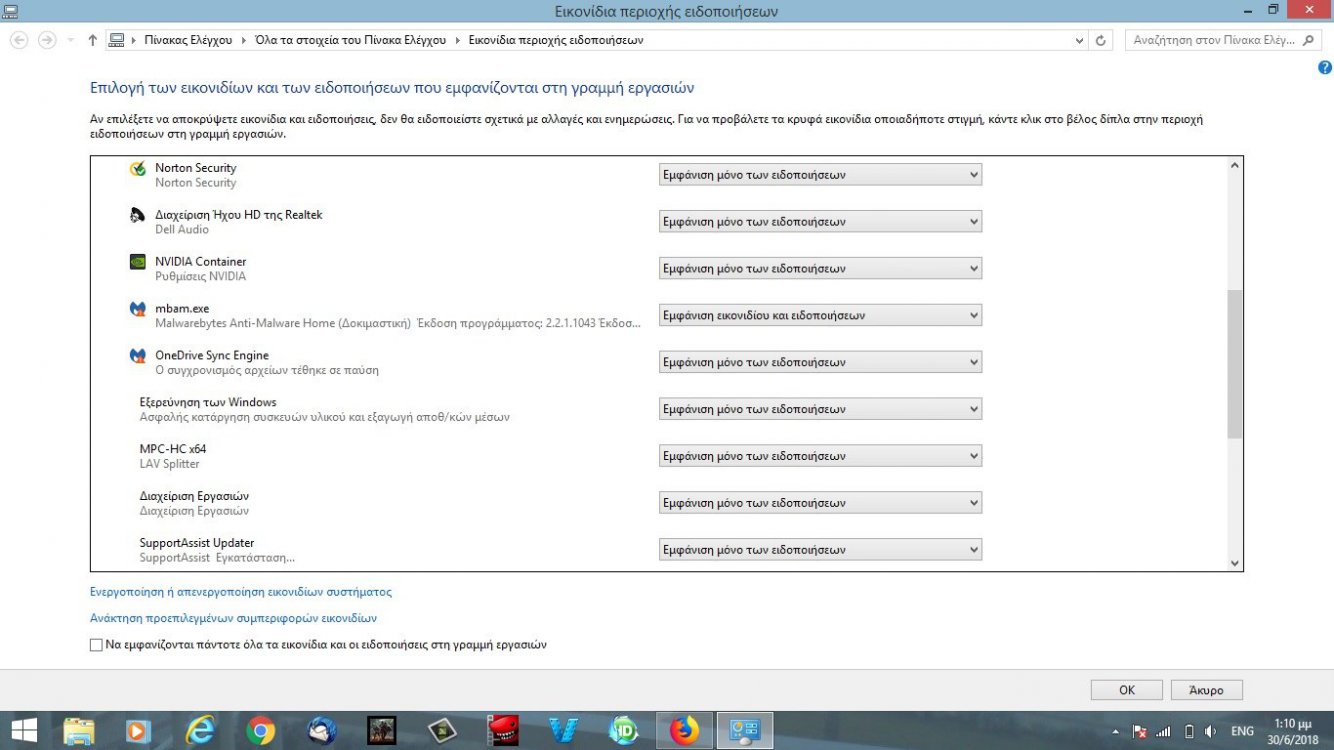This screenshot has width=1334, height=750.
Task: Expand the SupportAssist Updater behavior dropdown
Action: (820, 550)
